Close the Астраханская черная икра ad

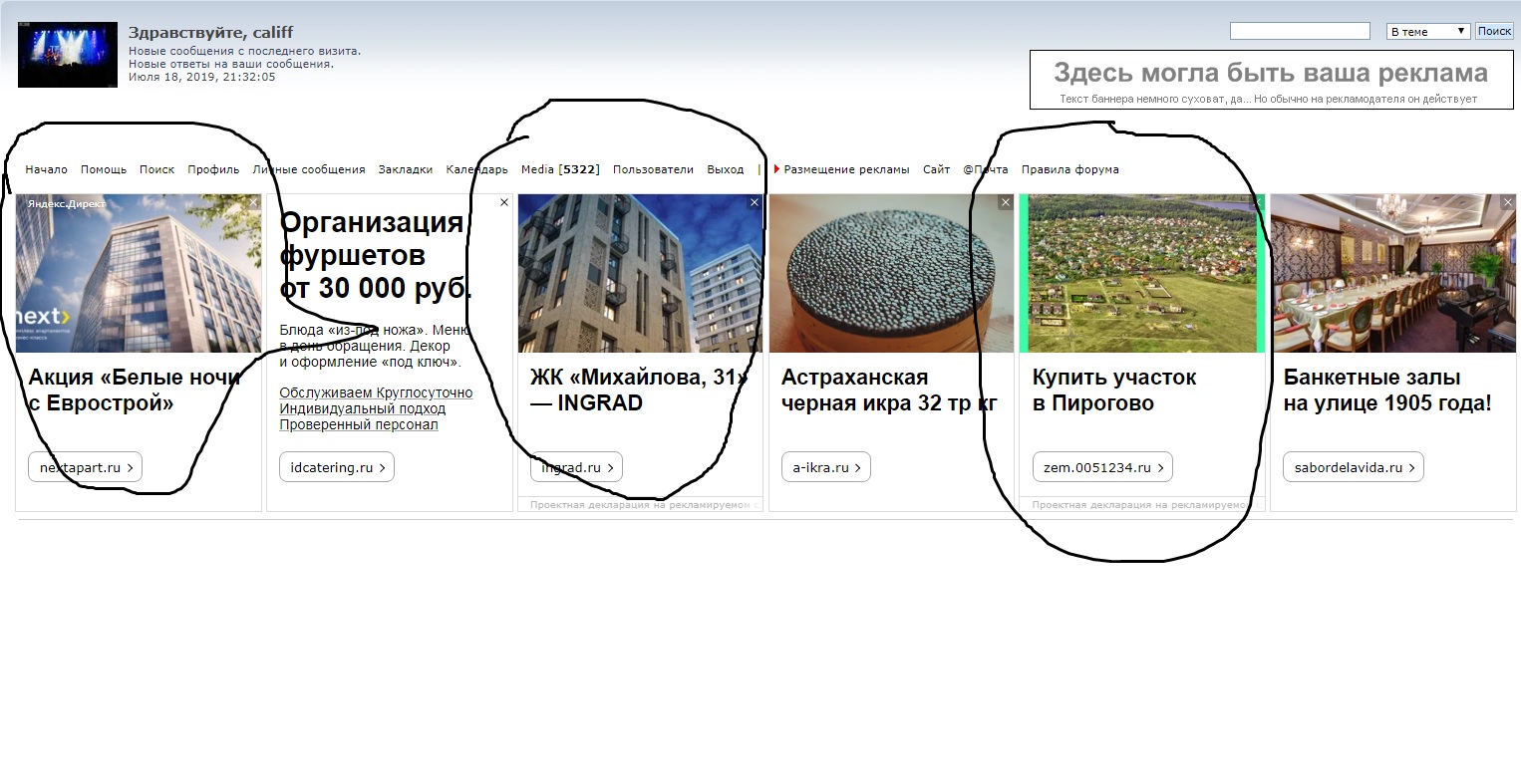tap(1006, 202)
